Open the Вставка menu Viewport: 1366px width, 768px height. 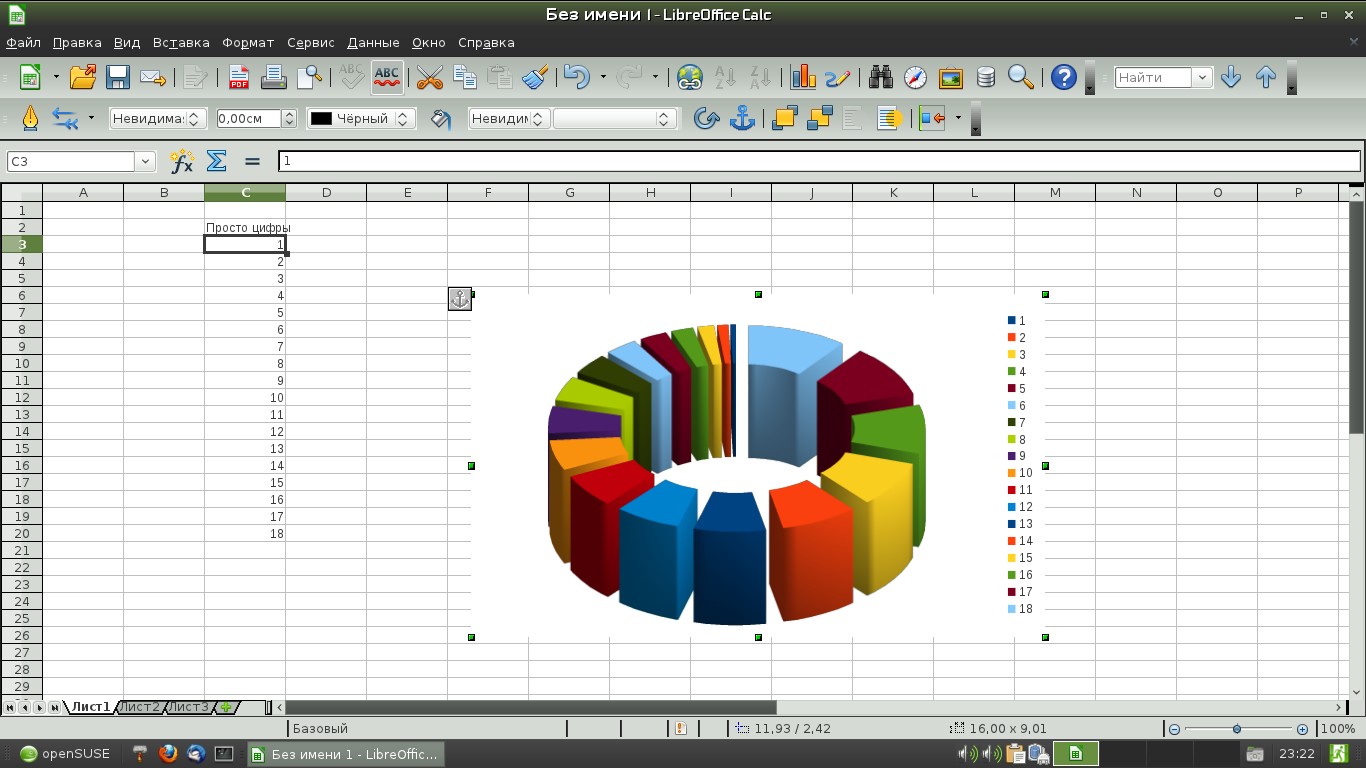pyautogui.click(x=181, y=43)
